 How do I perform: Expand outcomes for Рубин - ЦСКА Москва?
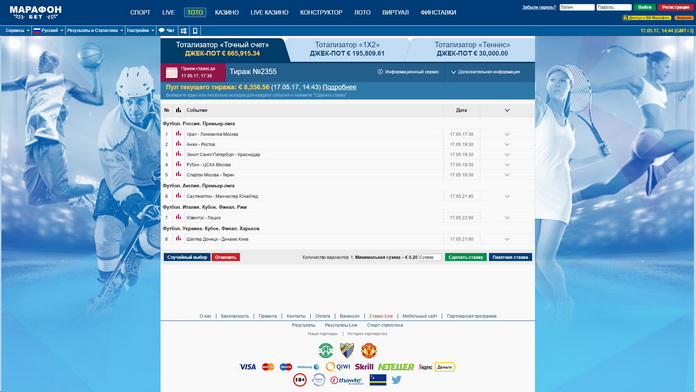(x=507, y=165)
